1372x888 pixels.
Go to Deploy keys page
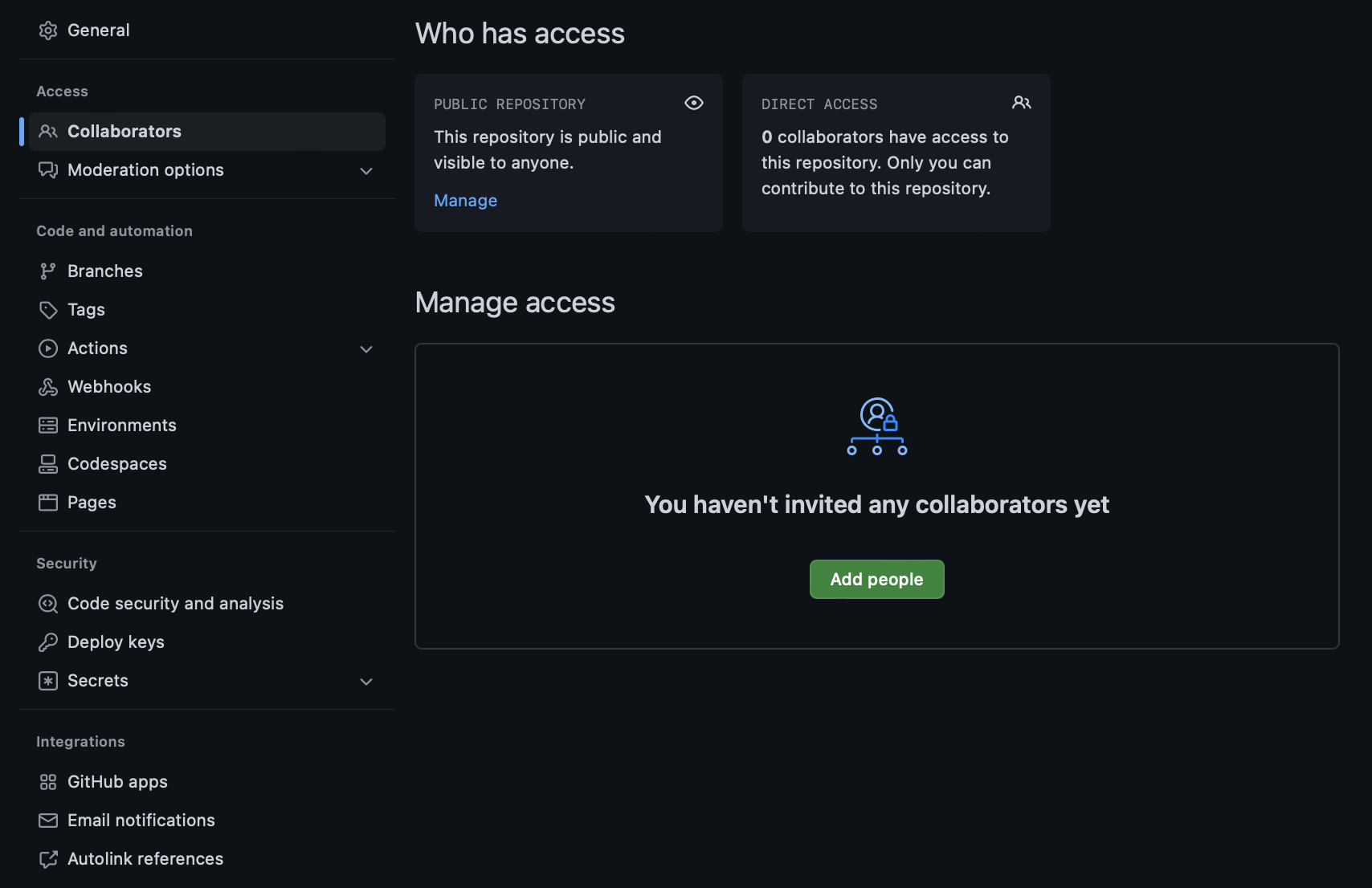tap(207, 642)
